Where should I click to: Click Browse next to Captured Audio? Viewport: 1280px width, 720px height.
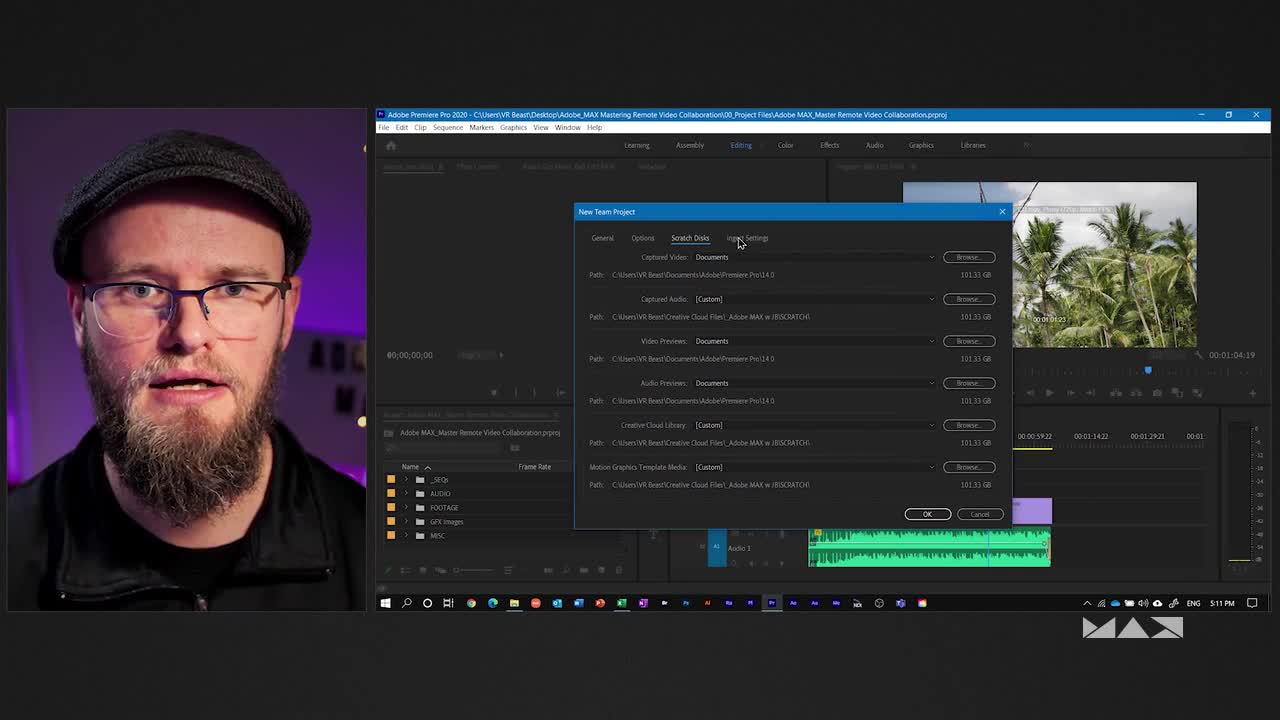967,299
